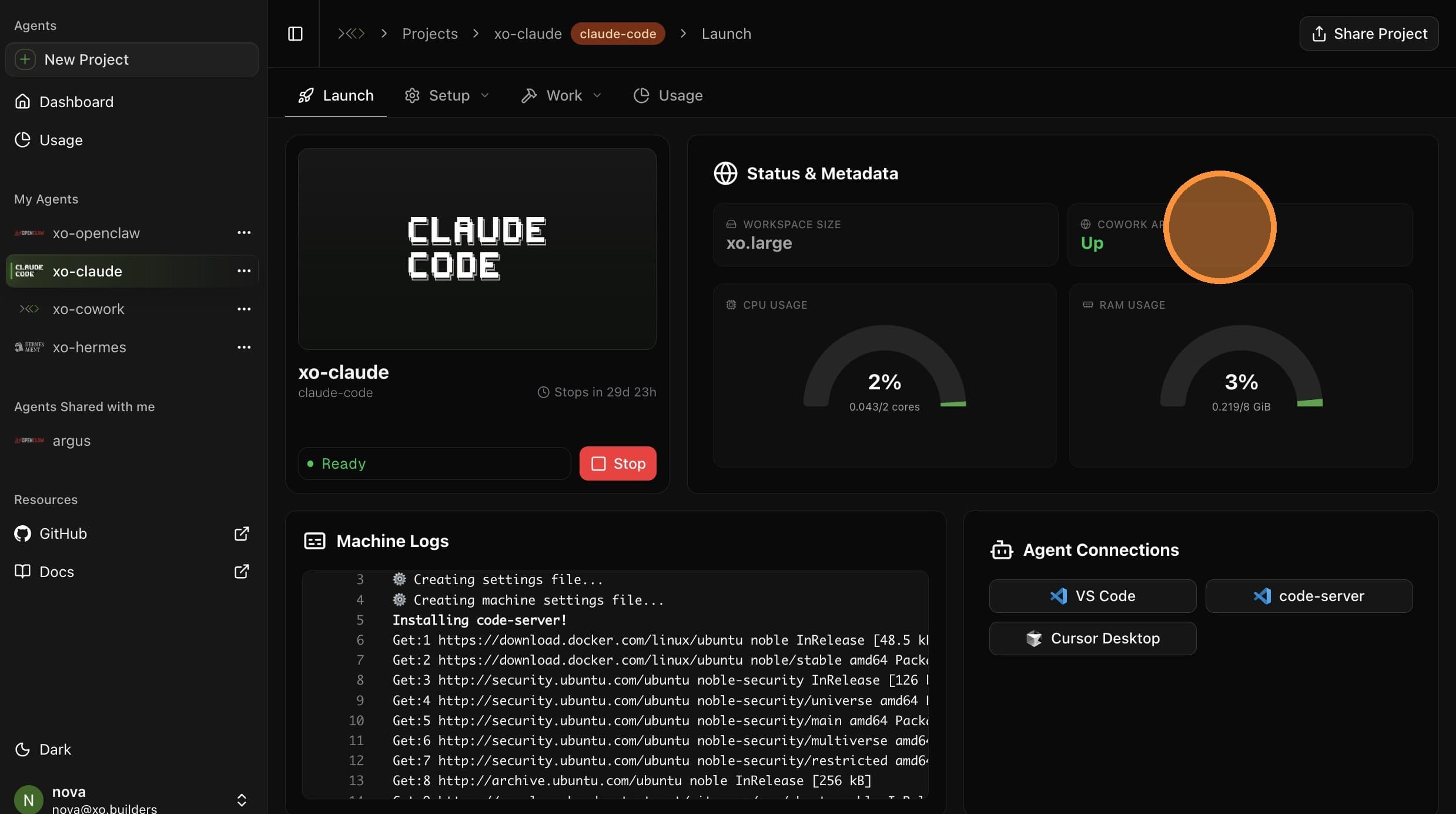Click the Workspace Size xo.large card
Screen dimensions: 1456x814
(885, 235)
